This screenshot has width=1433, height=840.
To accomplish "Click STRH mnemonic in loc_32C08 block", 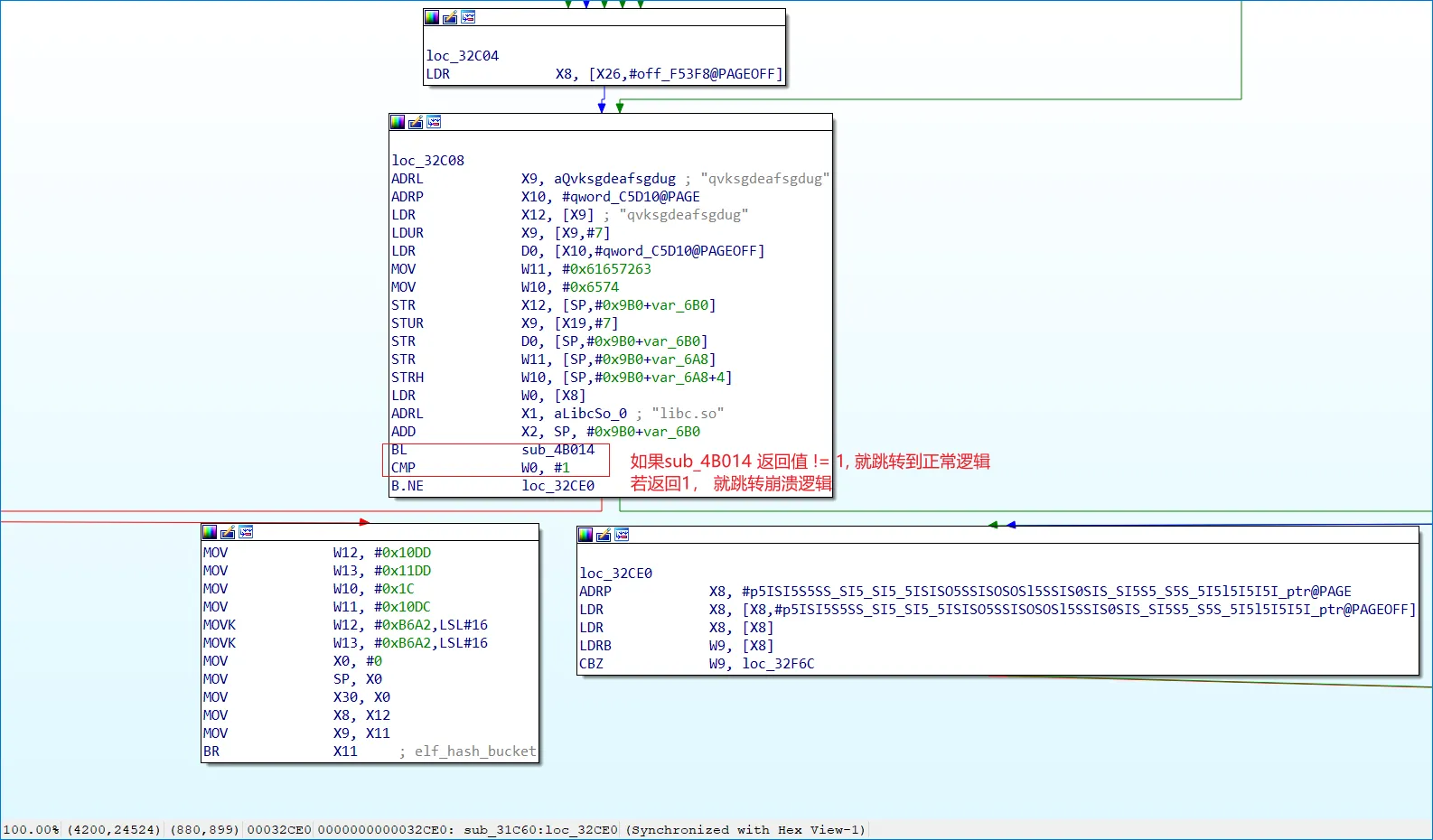I will pyautogui.click(x=407, y=378).
